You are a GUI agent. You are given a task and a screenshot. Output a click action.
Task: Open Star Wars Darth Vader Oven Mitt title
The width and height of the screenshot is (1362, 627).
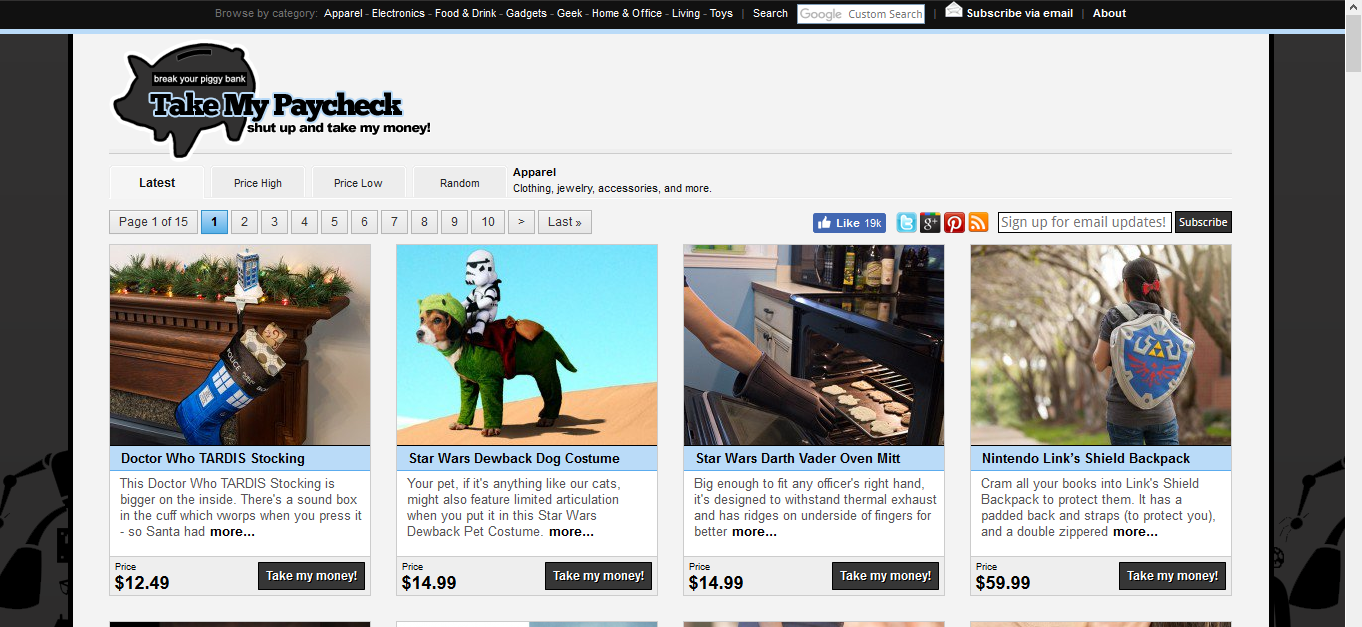click(798, 458)
